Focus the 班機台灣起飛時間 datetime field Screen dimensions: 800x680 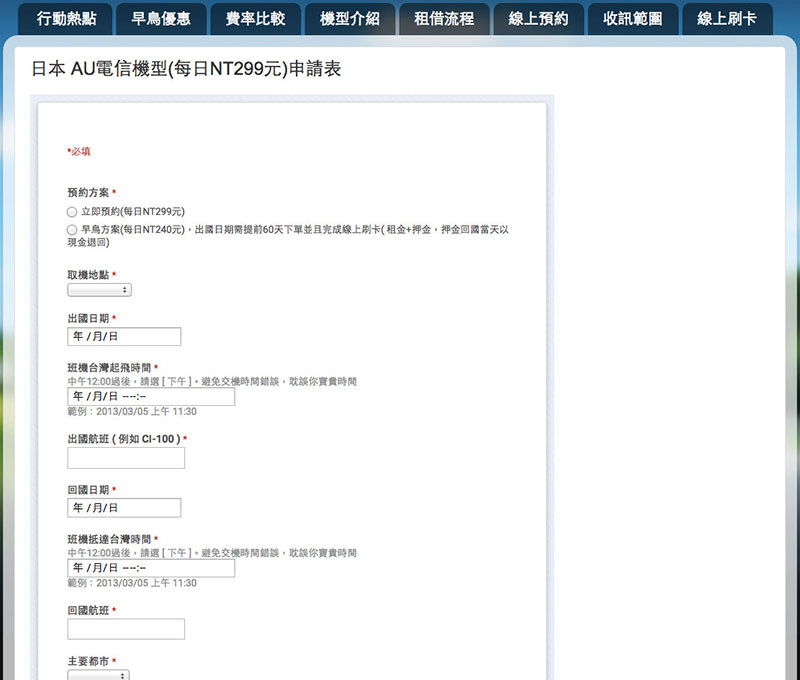point(151,396)
